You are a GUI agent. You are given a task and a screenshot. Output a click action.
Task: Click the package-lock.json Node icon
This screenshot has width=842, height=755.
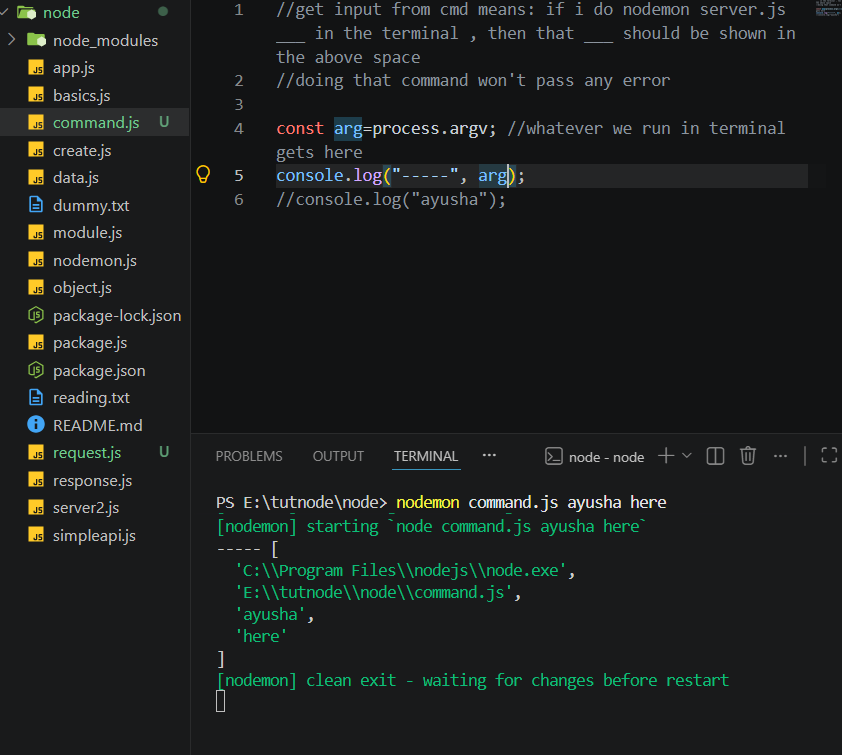(36, 315)
